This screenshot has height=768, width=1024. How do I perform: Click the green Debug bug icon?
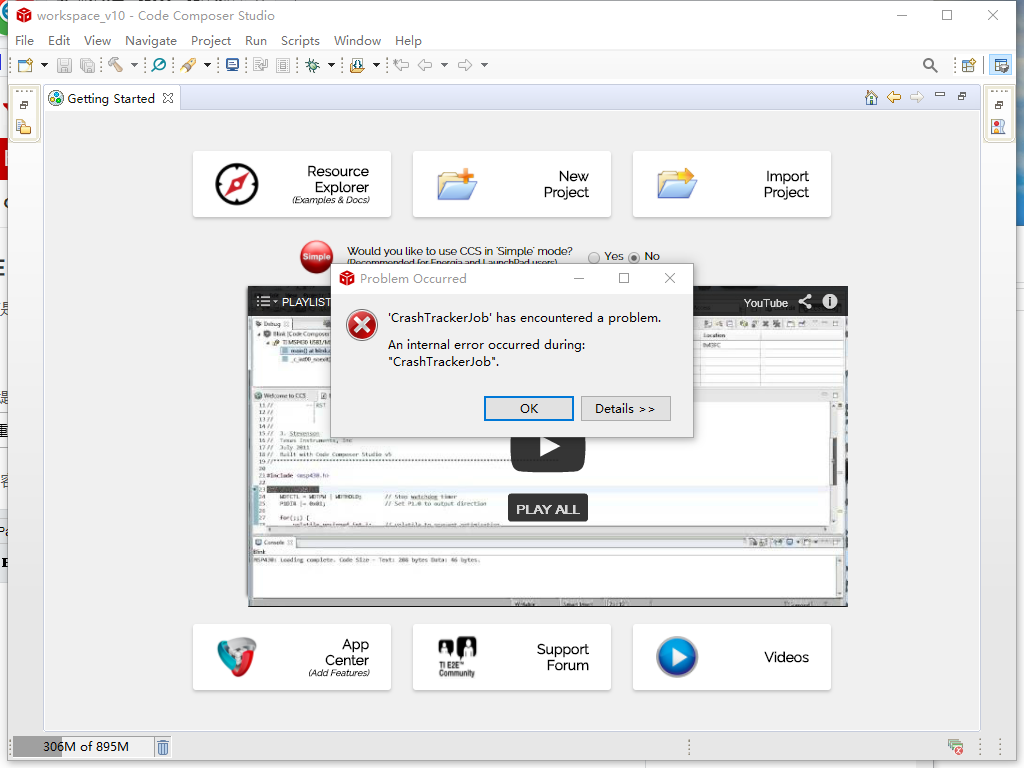click(313, 65)
